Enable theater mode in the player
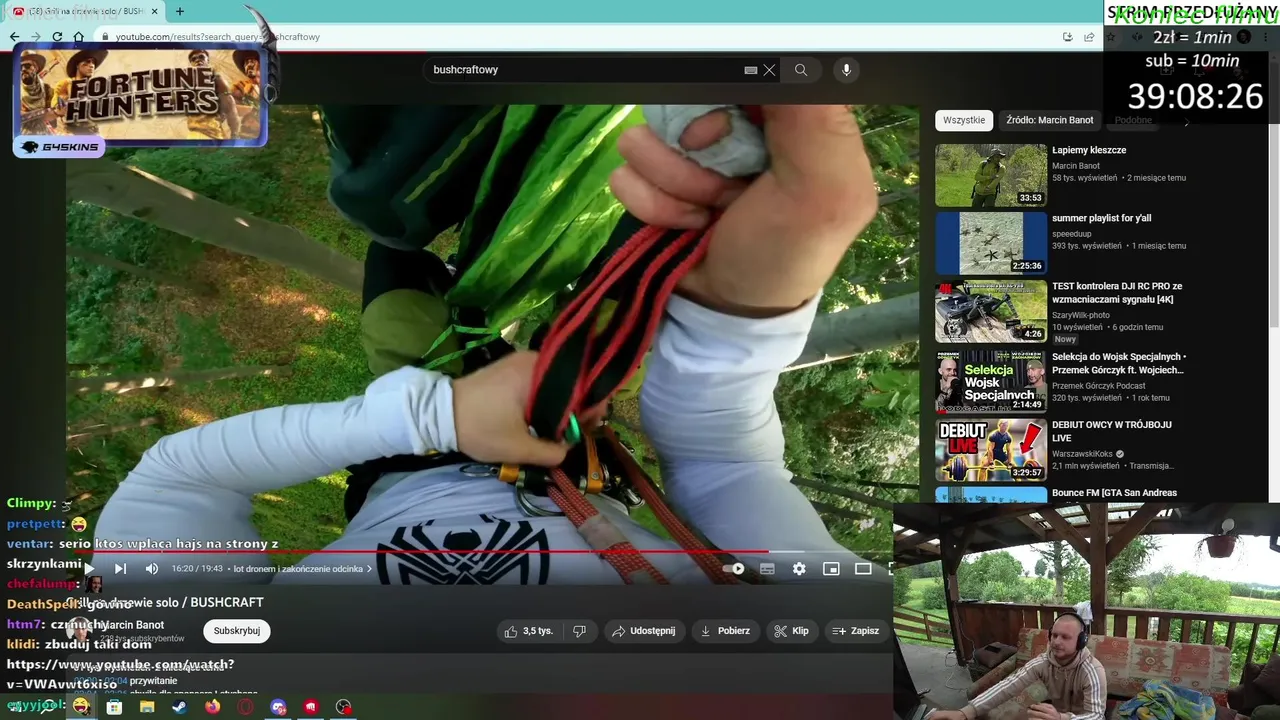Screen dimensions: 1280x720 pos(863,569)
